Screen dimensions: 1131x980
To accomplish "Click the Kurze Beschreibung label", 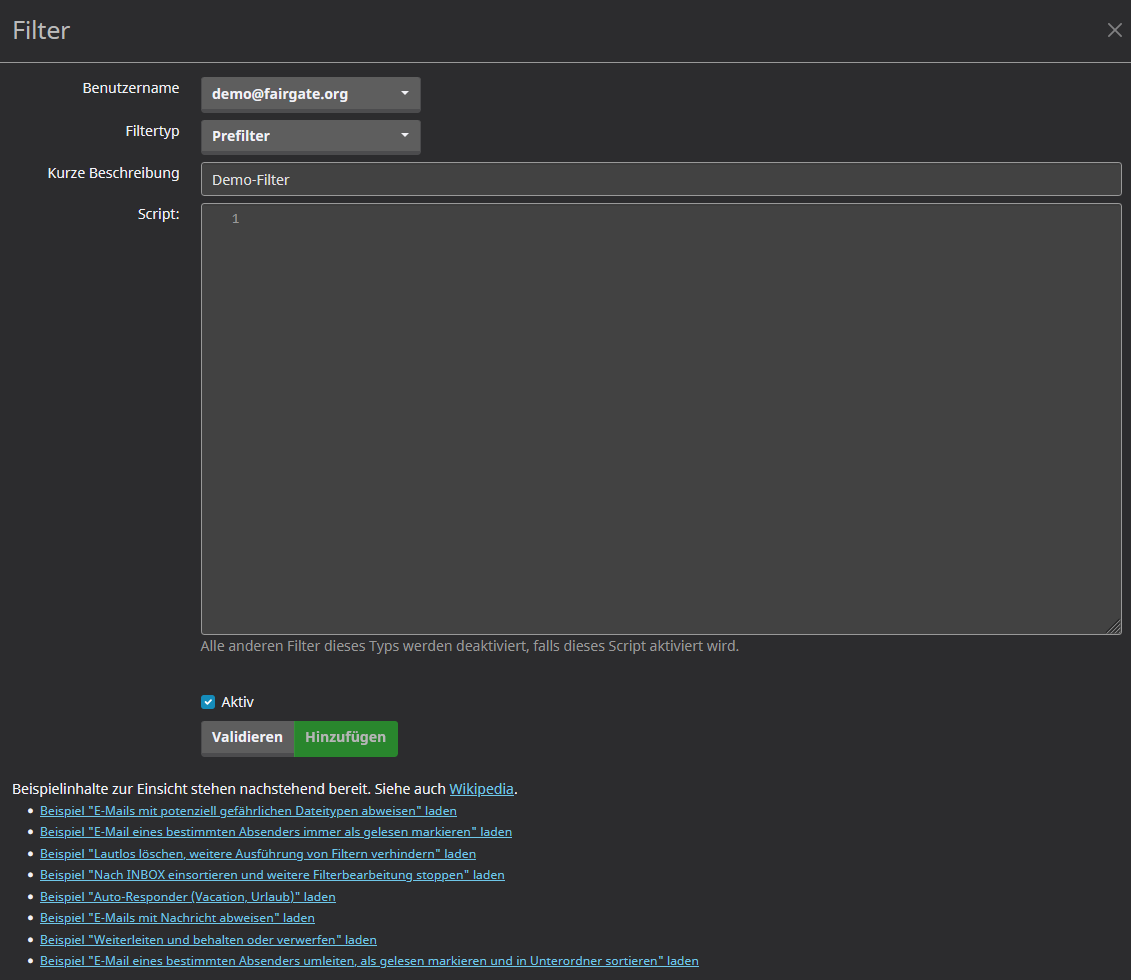I will [x=113, y=173].
